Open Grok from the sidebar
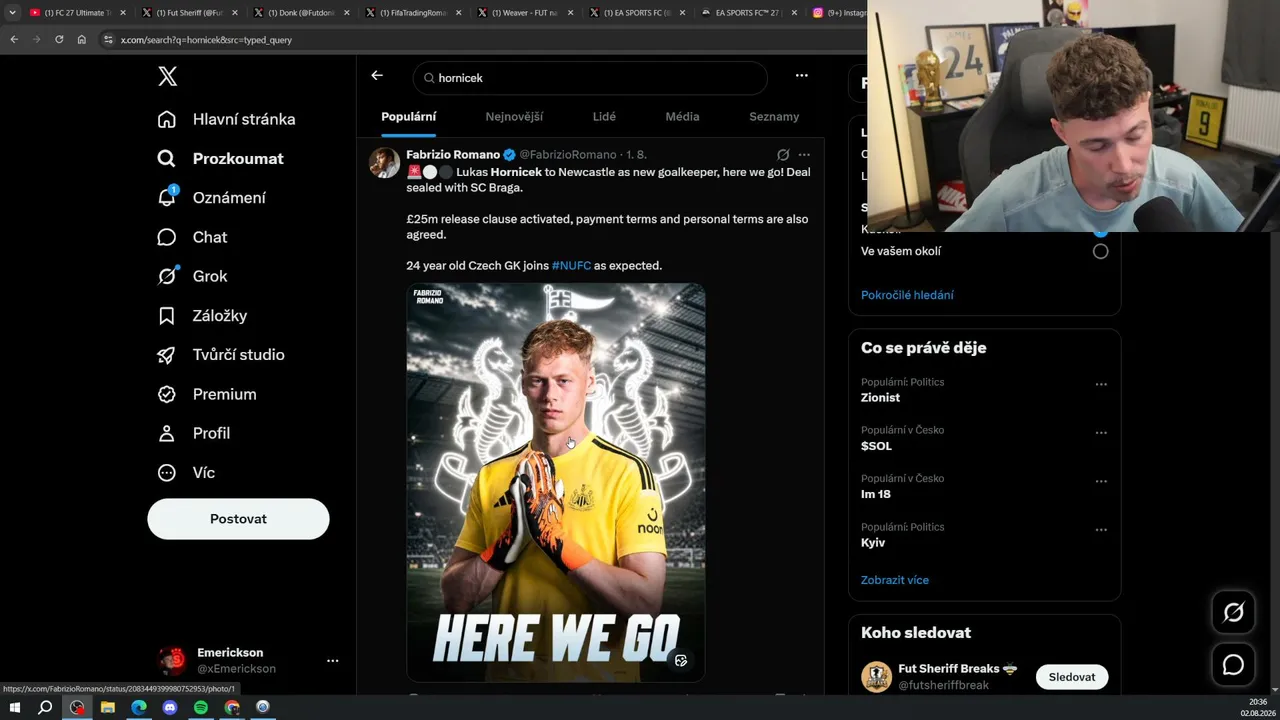This screenshot has height=720, width=1280. coord(192,276)
